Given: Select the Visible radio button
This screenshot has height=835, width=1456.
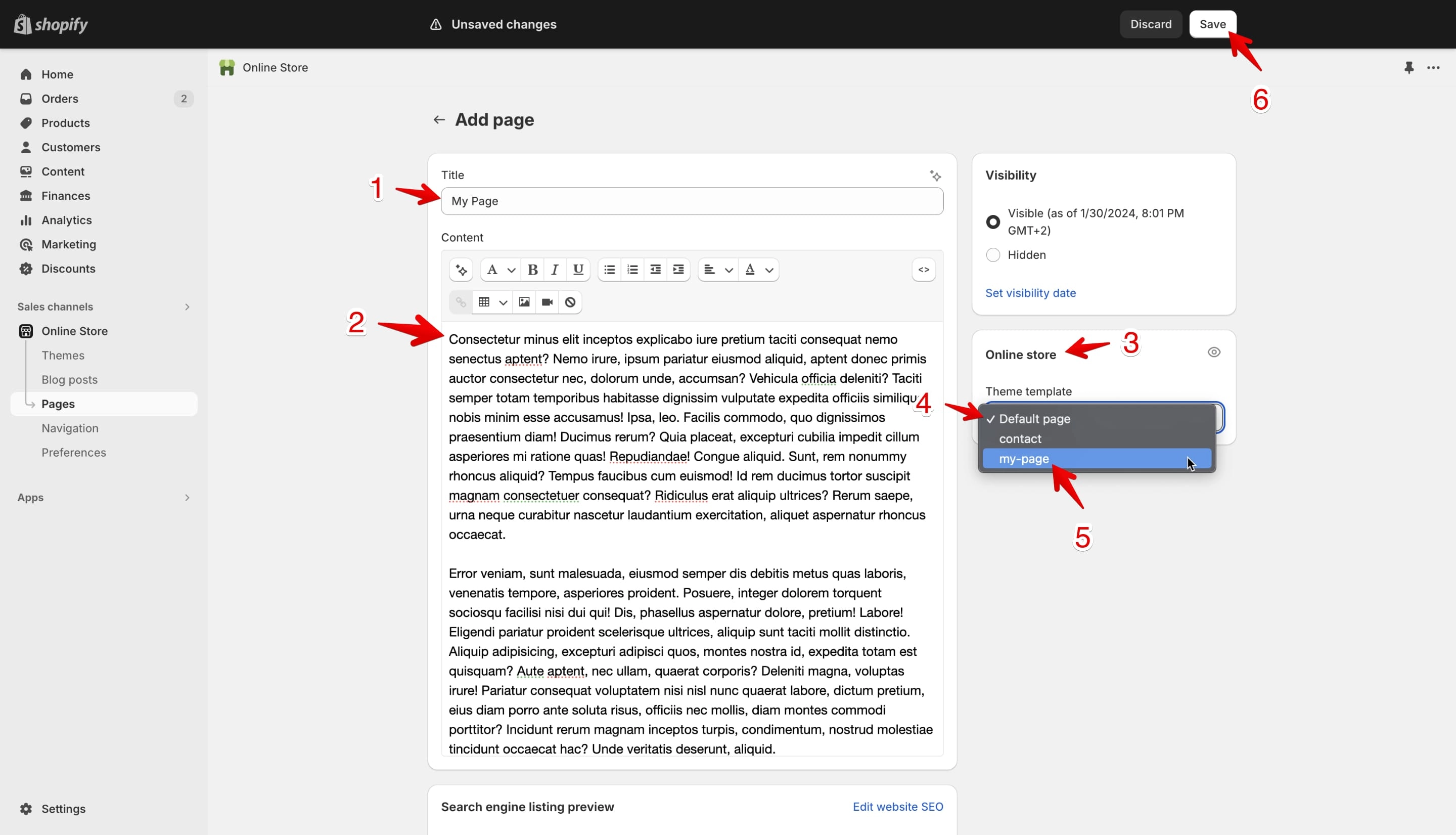Looking at the screenshot, I should [x=993, y=222].
